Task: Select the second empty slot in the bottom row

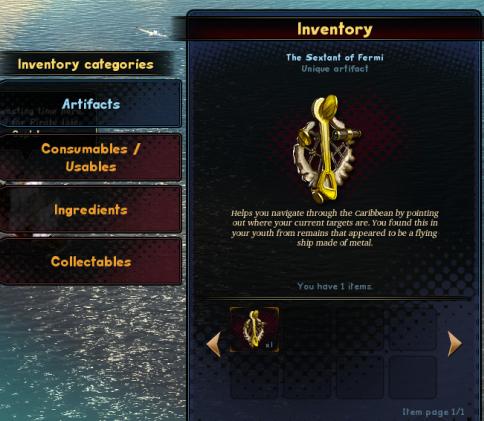Action: [307, 377]
